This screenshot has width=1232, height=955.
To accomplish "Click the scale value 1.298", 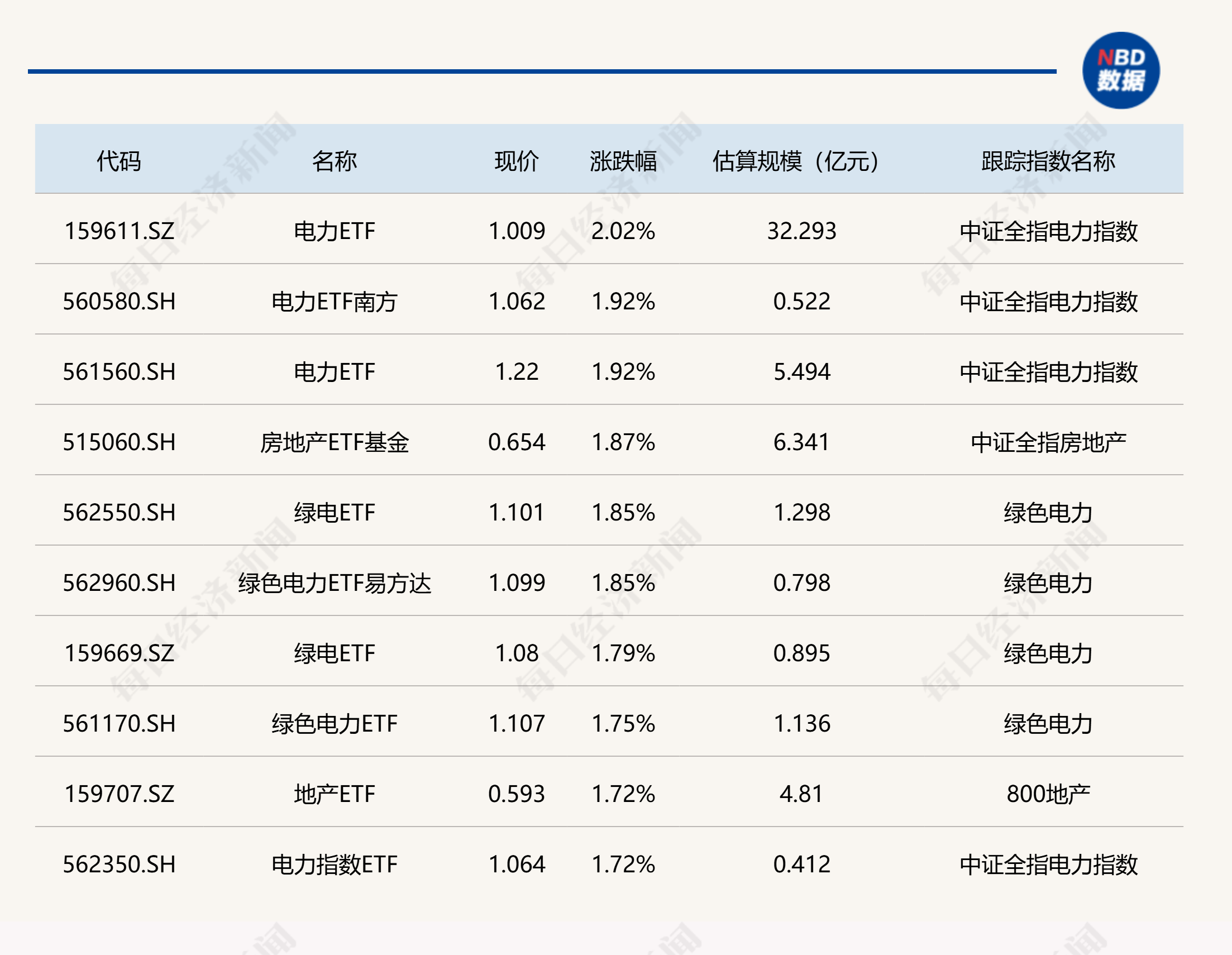I will click(x=801, y=512).
